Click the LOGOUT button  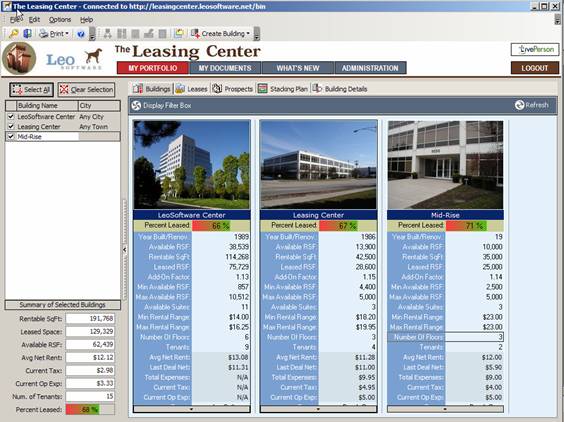pos(535,68)
